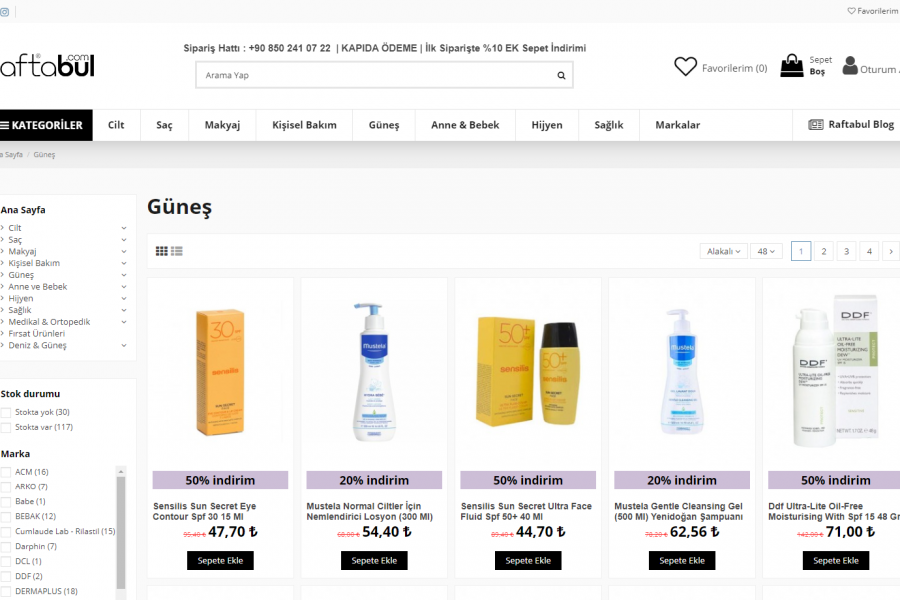The width and height of the screenshot is (900, 600).
Task: Open the shopping bag cart icon
Action: (792, 66)
